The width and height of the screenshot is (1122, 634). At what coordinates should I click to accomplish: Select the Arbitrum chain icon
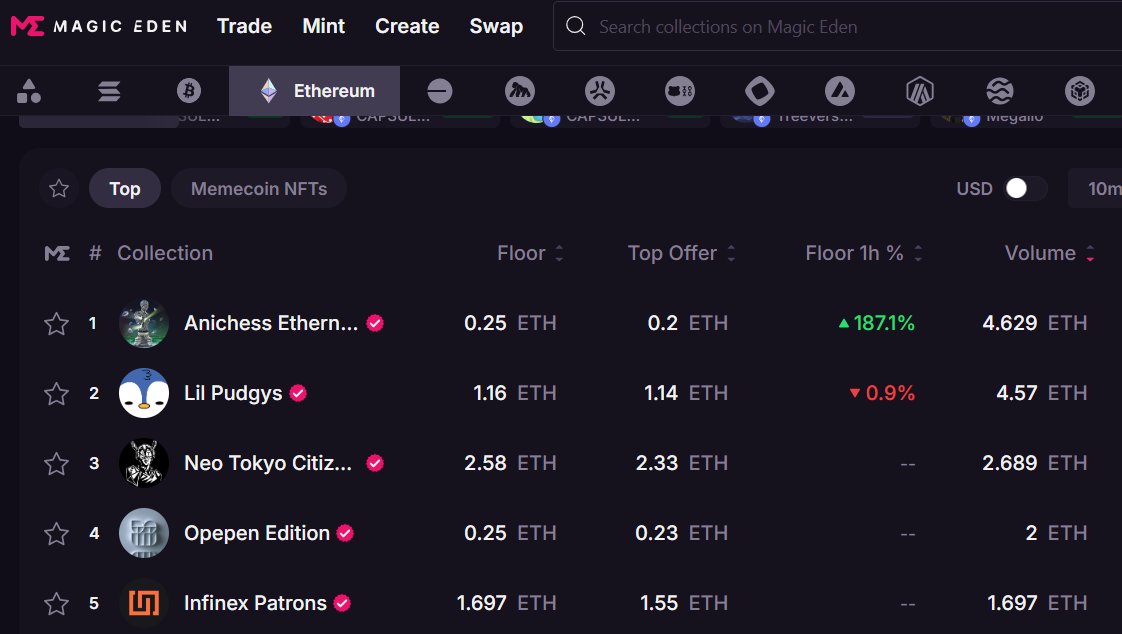920,91
